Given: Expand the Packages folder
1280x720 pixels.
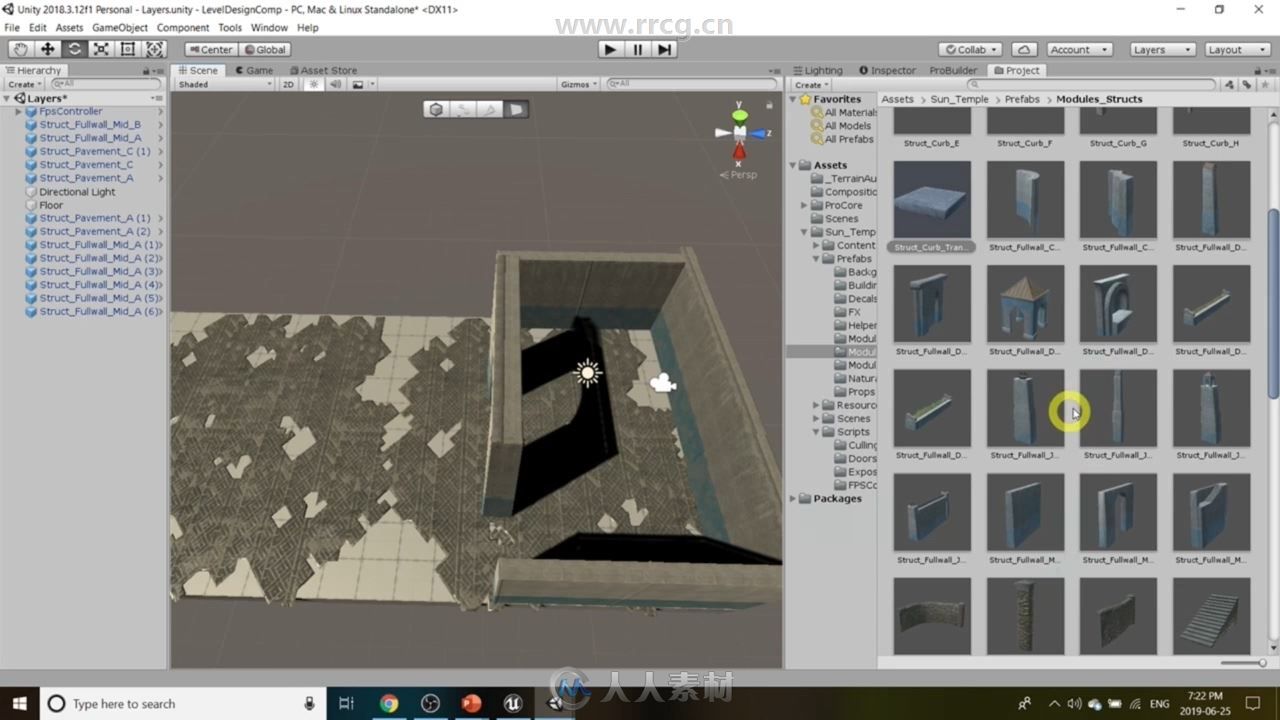Looking at the screenshot, I should (x=793, y=498).
